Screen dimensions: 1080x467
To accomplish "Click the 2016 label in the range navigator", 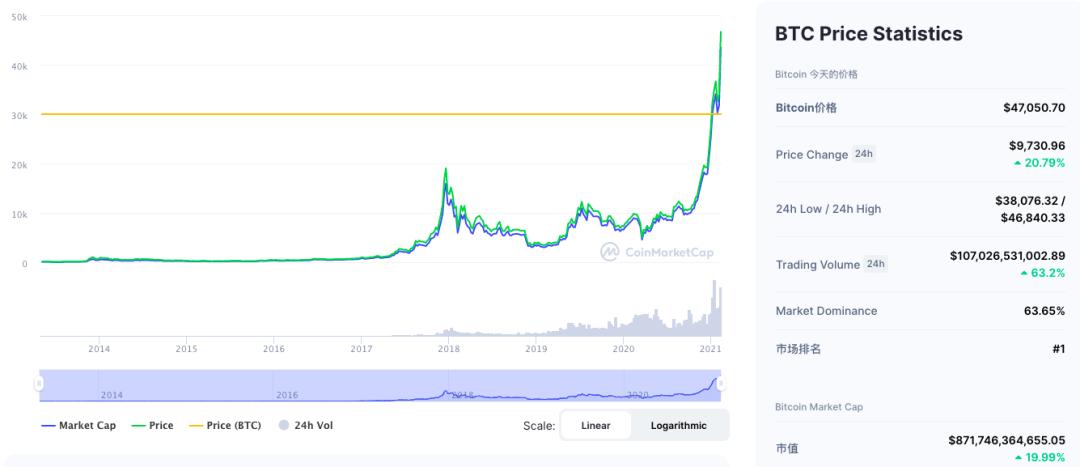I will click(287, 395).
